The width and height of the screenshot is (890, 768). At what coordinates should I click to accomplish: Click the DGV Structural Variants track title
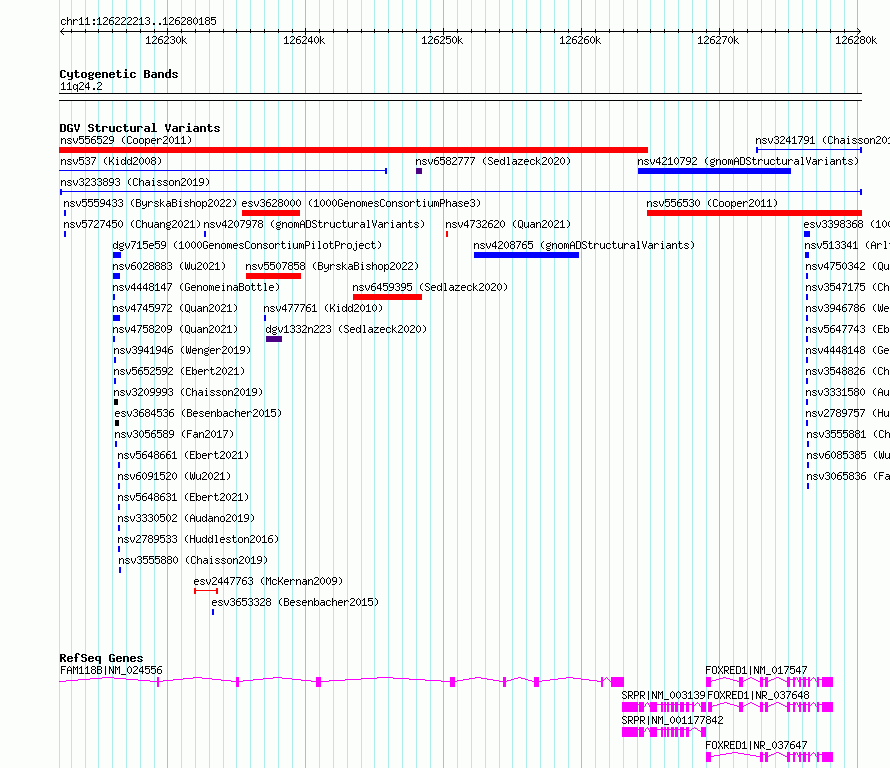coord(140,128)
